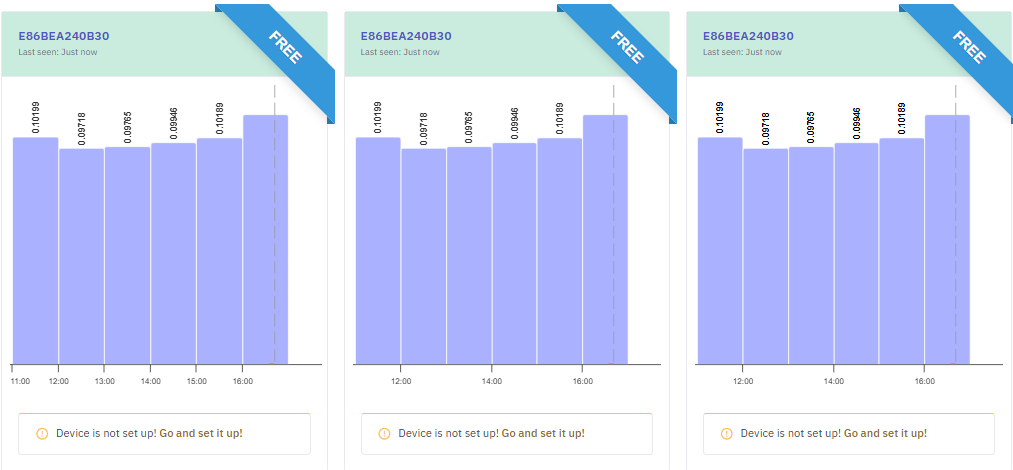Click the warning icon in the right card
Image resolution: width=1013 pixels, height=470 pixels.
[727, 434]
